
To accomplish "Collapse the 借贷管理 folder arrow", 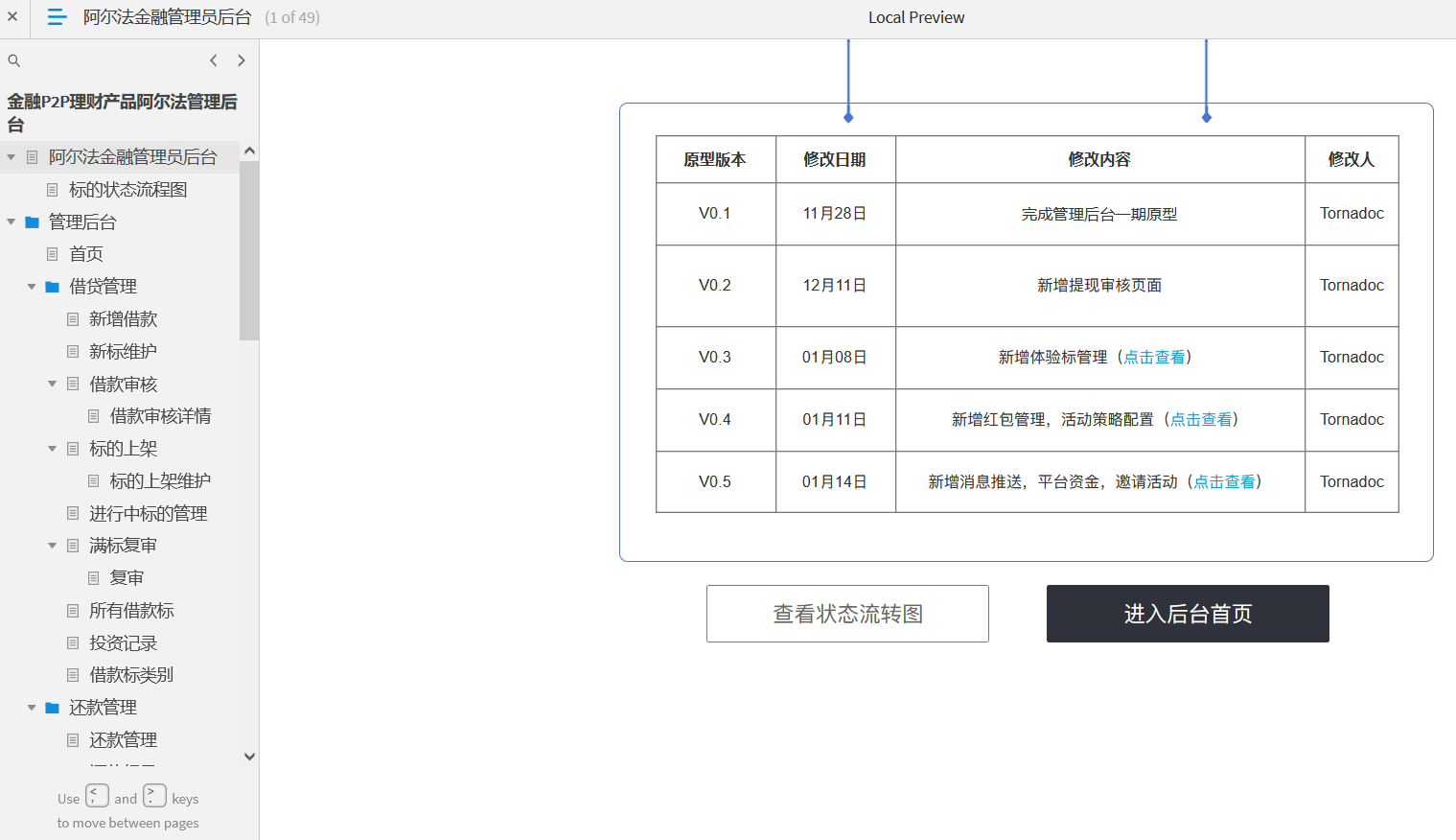I will (x=32, y=287).
